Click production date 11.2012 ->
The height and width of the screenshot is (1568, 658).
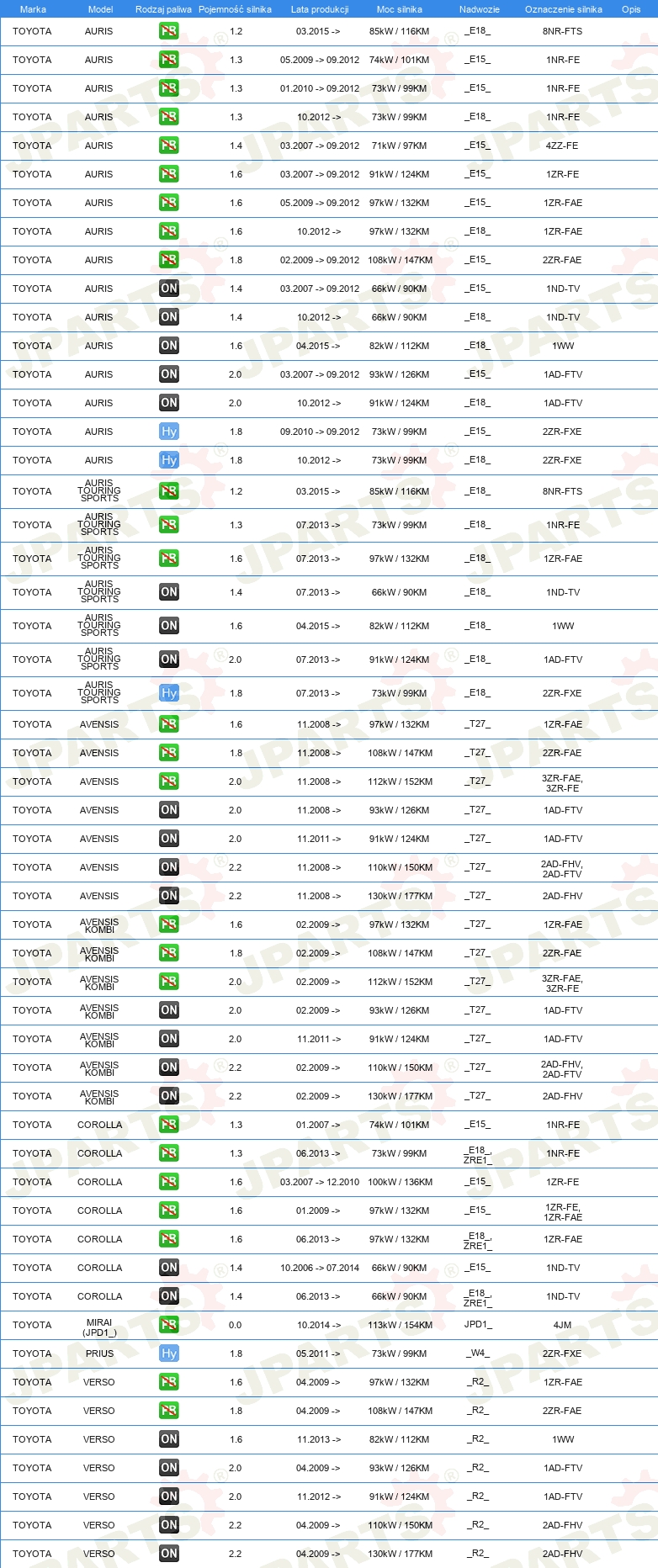pyautogui.click(x=319, y=1496)
